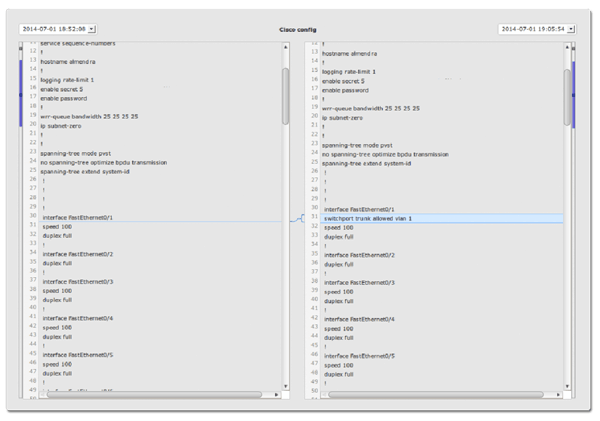Image resolution: width=600 pixels, height=421 pixels.
Task: Click the right pane vertical scrollbar thumb
Action: (x=567, y=97)
